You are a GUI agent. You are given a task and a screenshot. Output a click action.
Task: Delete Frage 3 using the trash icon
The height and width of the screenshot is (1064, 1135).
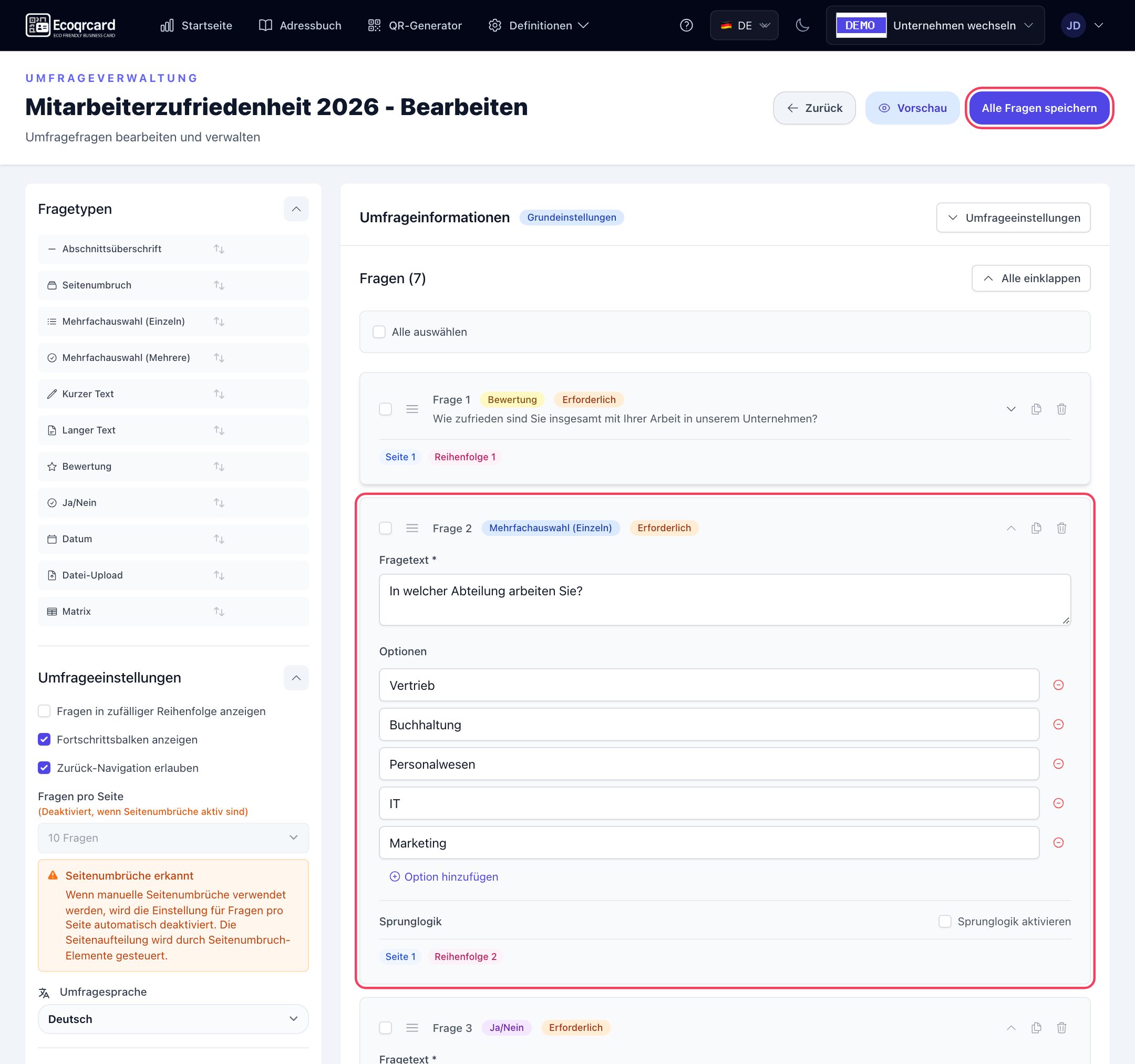pyautogui.click(x=1061, y=1027)
